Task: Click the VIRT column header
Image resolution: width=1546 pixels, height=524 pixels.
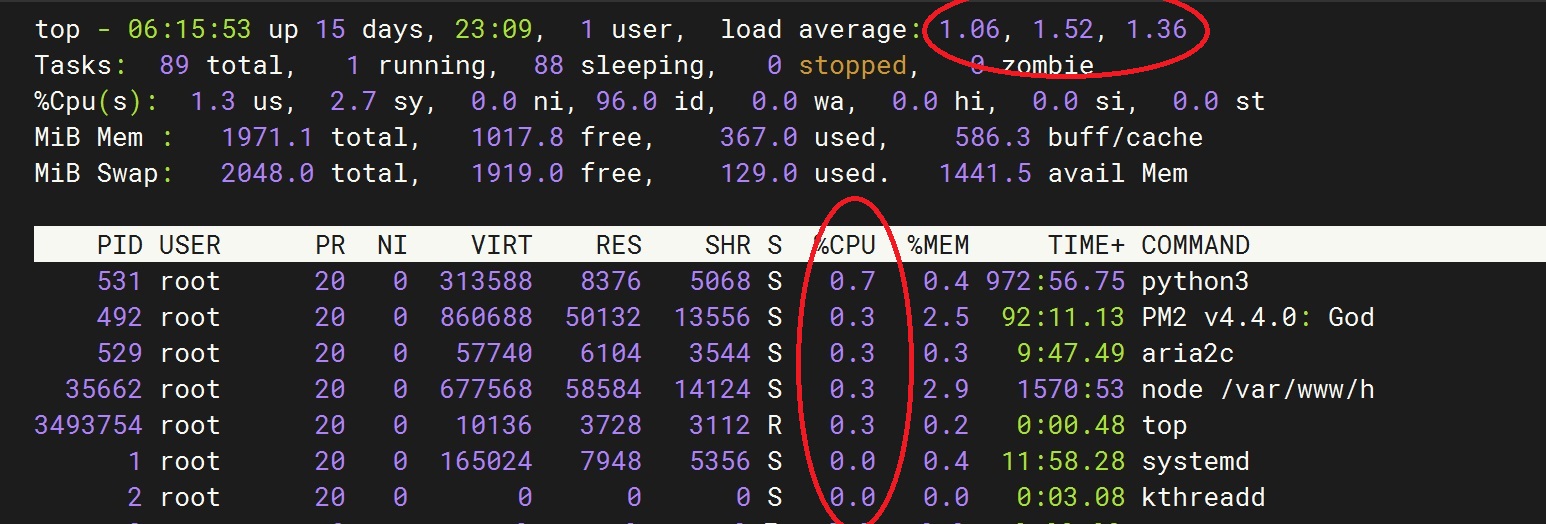Action: point(501,245)
